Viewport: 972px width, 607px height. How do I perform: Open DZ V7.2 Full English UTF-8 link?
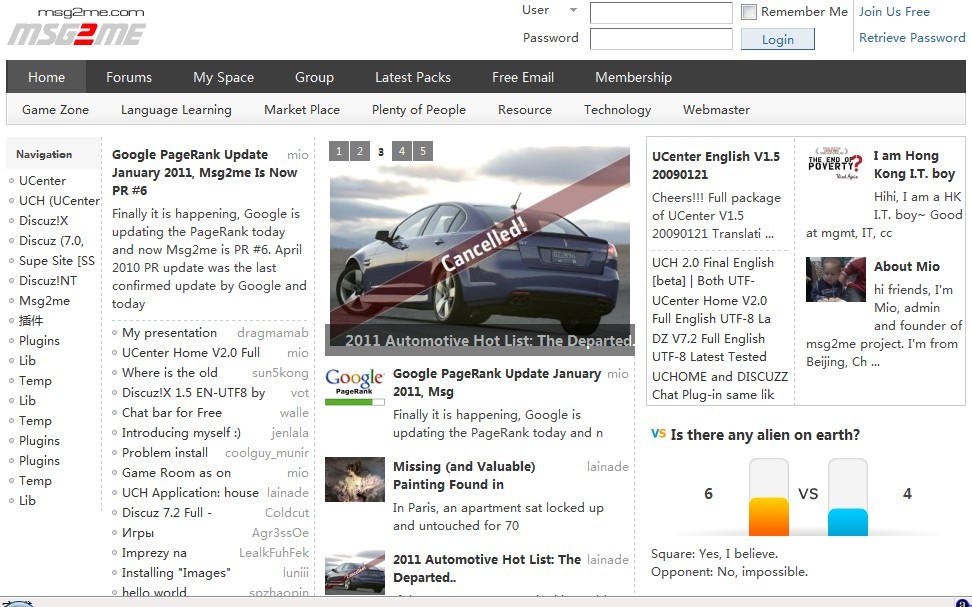pyautogui.click(x=709, y=348)
